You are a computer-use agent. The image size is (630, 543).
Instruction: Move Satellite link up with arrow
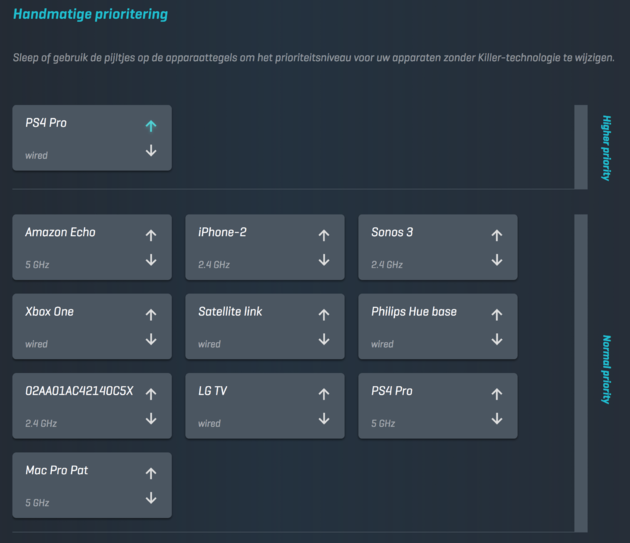324,315
